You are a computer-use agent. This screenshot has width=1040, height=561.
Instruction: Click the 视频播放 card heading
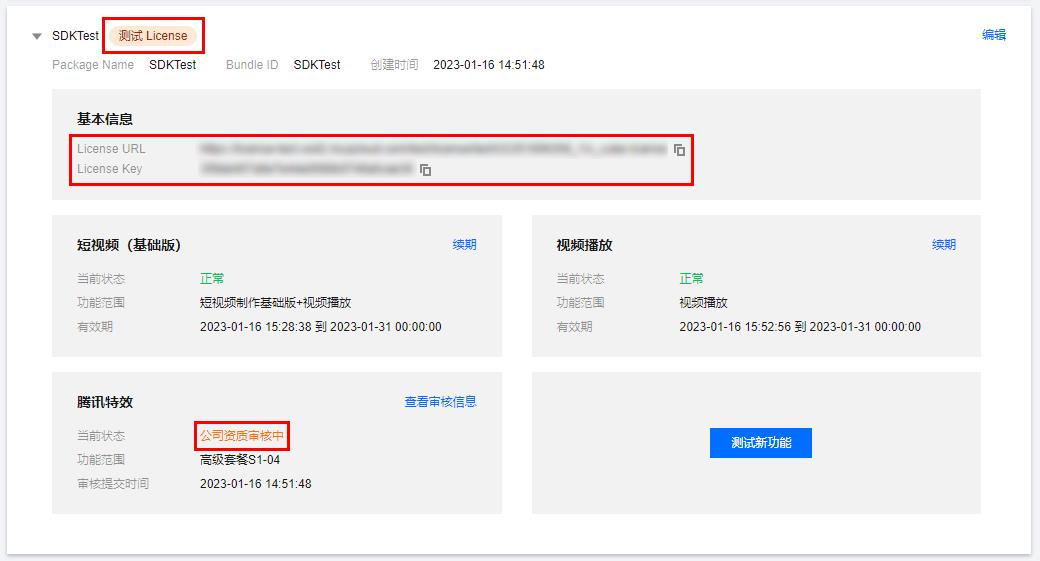pyautogui.click(x=584, y=245)
